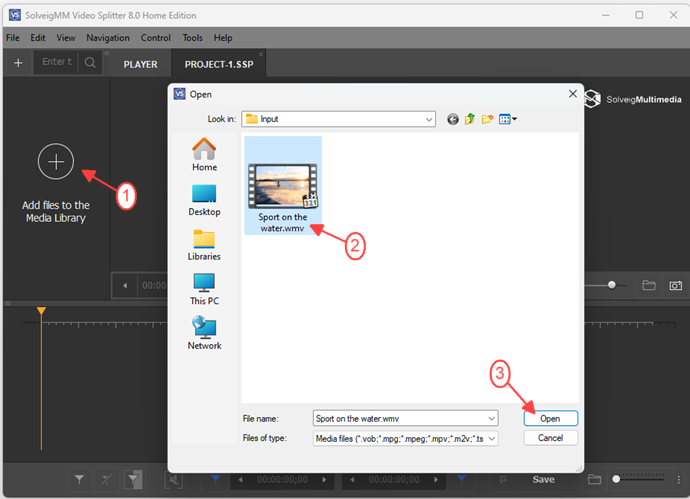Open the output folder icon near the player
The width and height of the screenshot is (690, 499).
coord(649,285)
